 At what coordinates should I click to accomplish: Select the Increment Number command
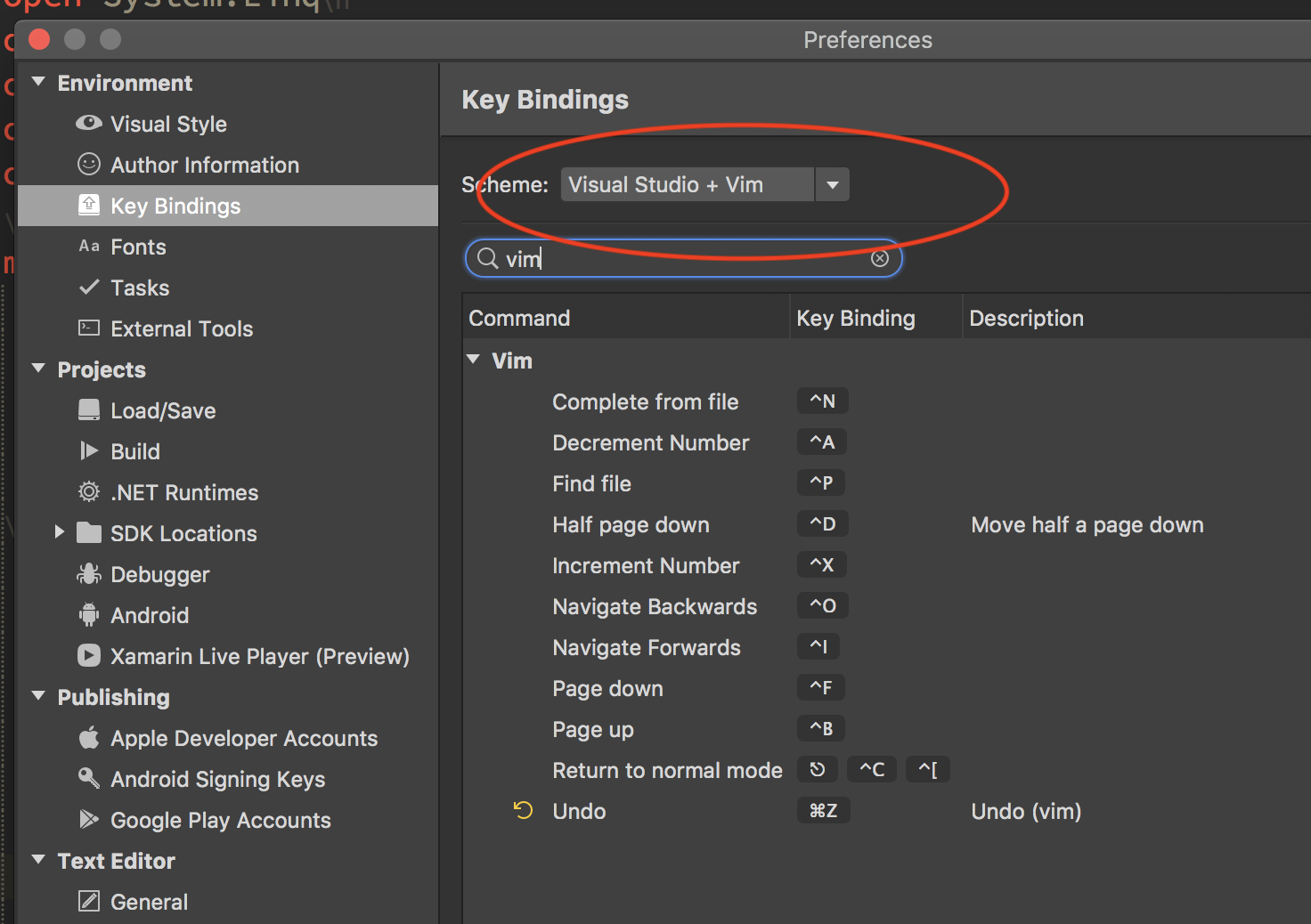[x=646, y=565]
